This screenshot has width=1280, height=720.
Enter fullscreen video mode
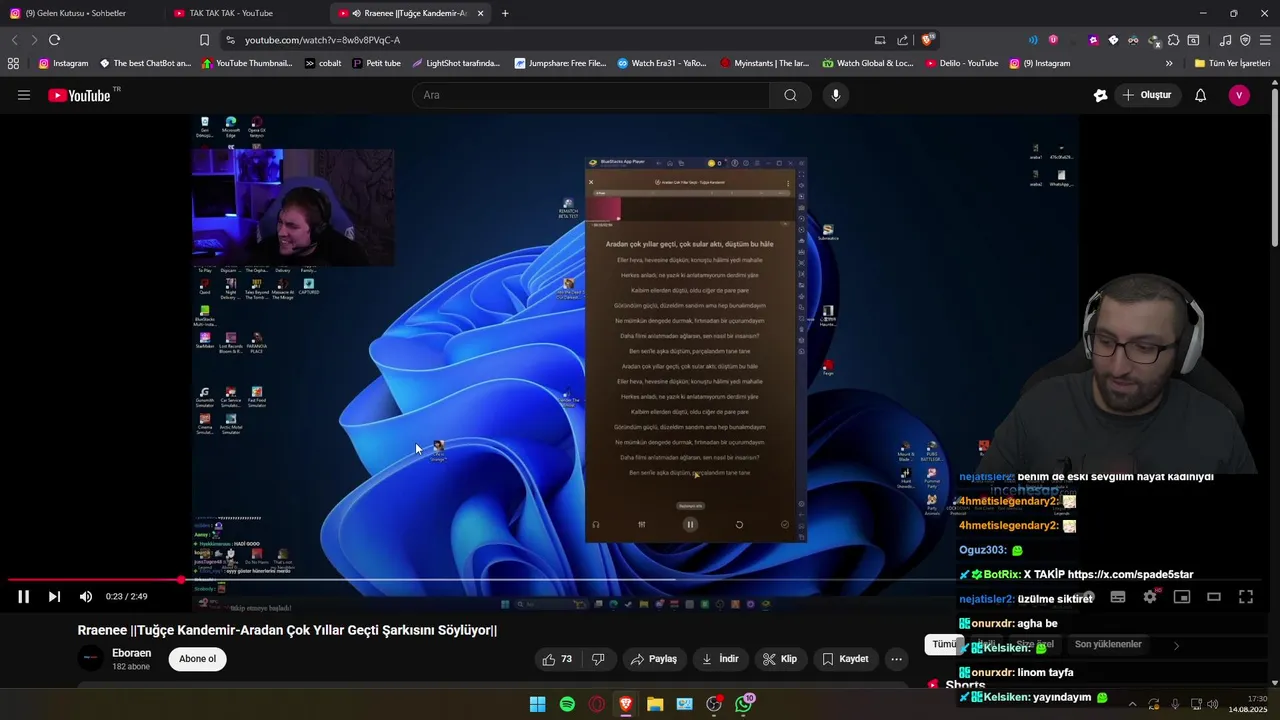point(1246,597)
